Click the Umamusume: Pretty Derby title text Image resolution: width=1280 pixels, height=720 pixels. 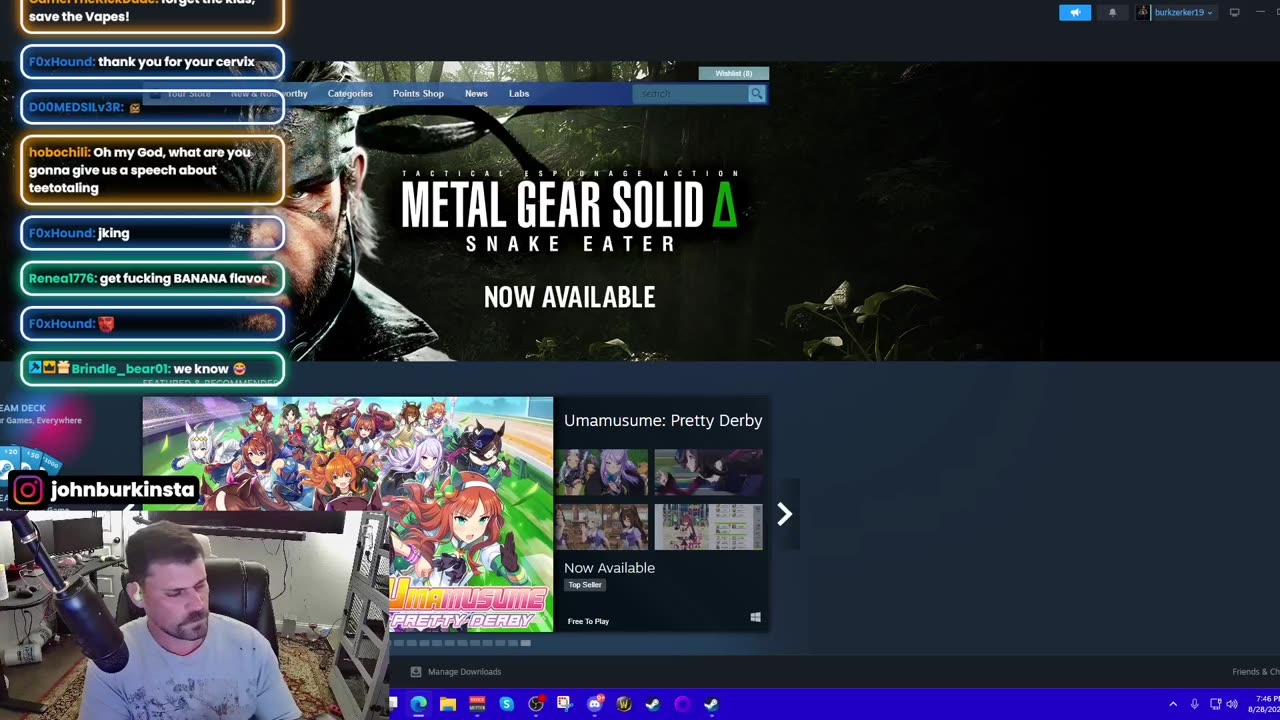click(663, 421)
